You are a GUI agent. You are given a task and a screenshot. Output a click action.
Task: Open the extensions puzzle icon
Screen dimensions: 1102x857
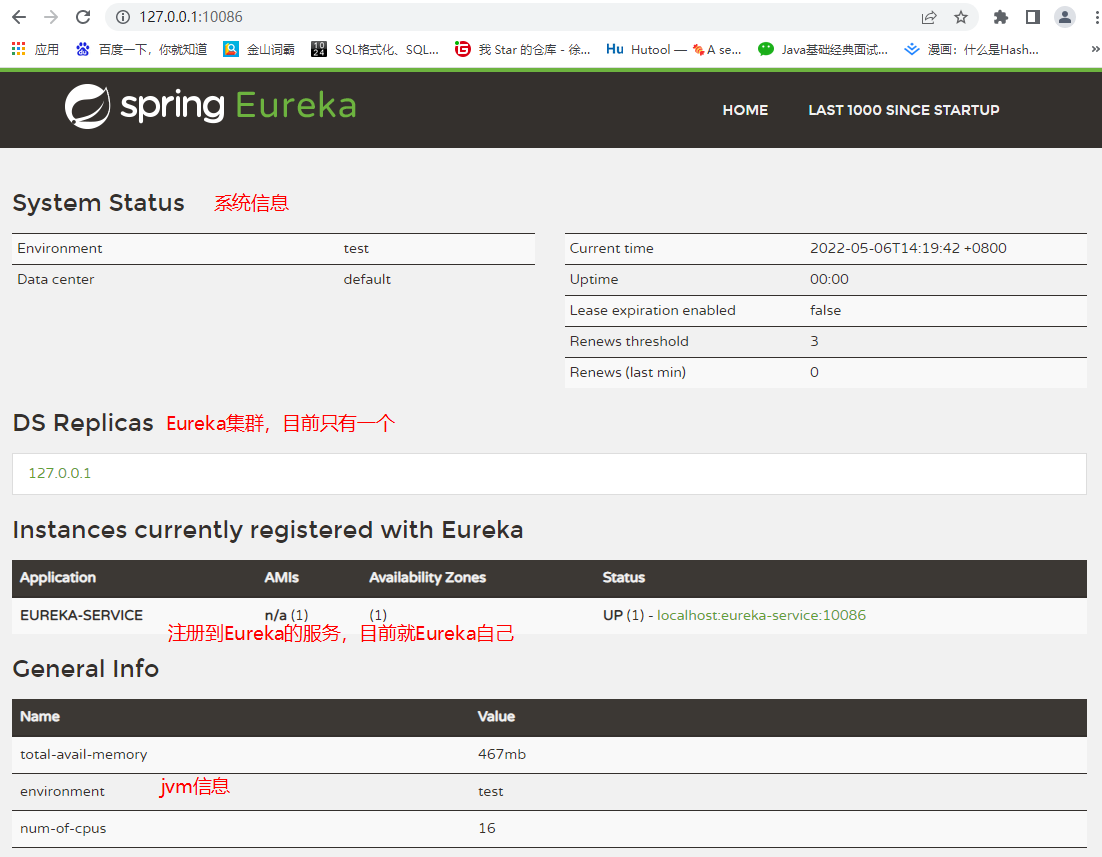[1000, 17]
